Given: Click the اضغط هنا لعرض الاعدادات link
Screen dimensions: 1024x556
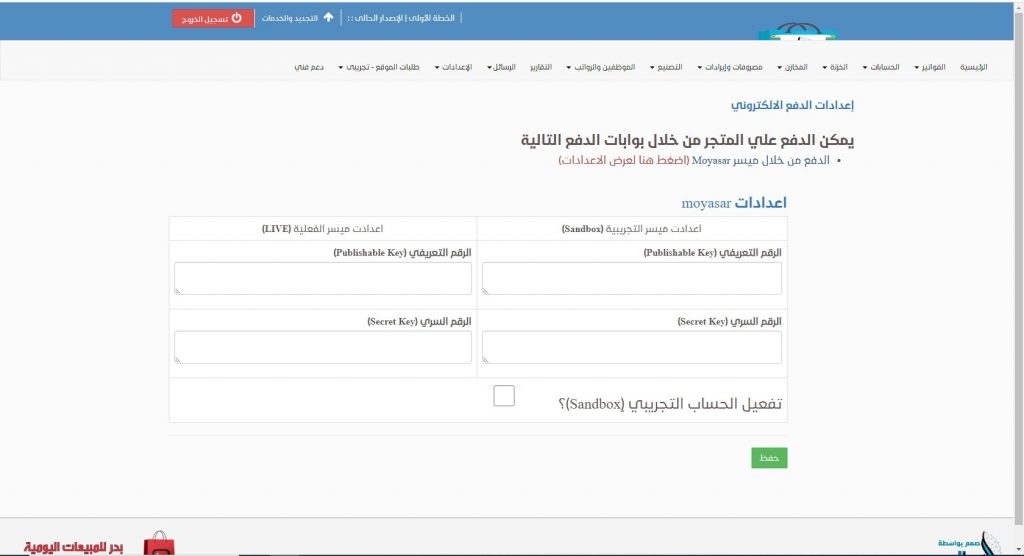Looking at the screenshot, I should [x=623, y=160].
